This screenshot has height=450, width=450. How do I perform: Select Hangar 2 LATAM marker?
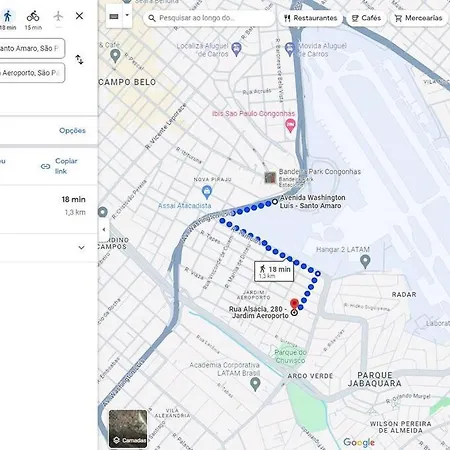coord(366,261)
